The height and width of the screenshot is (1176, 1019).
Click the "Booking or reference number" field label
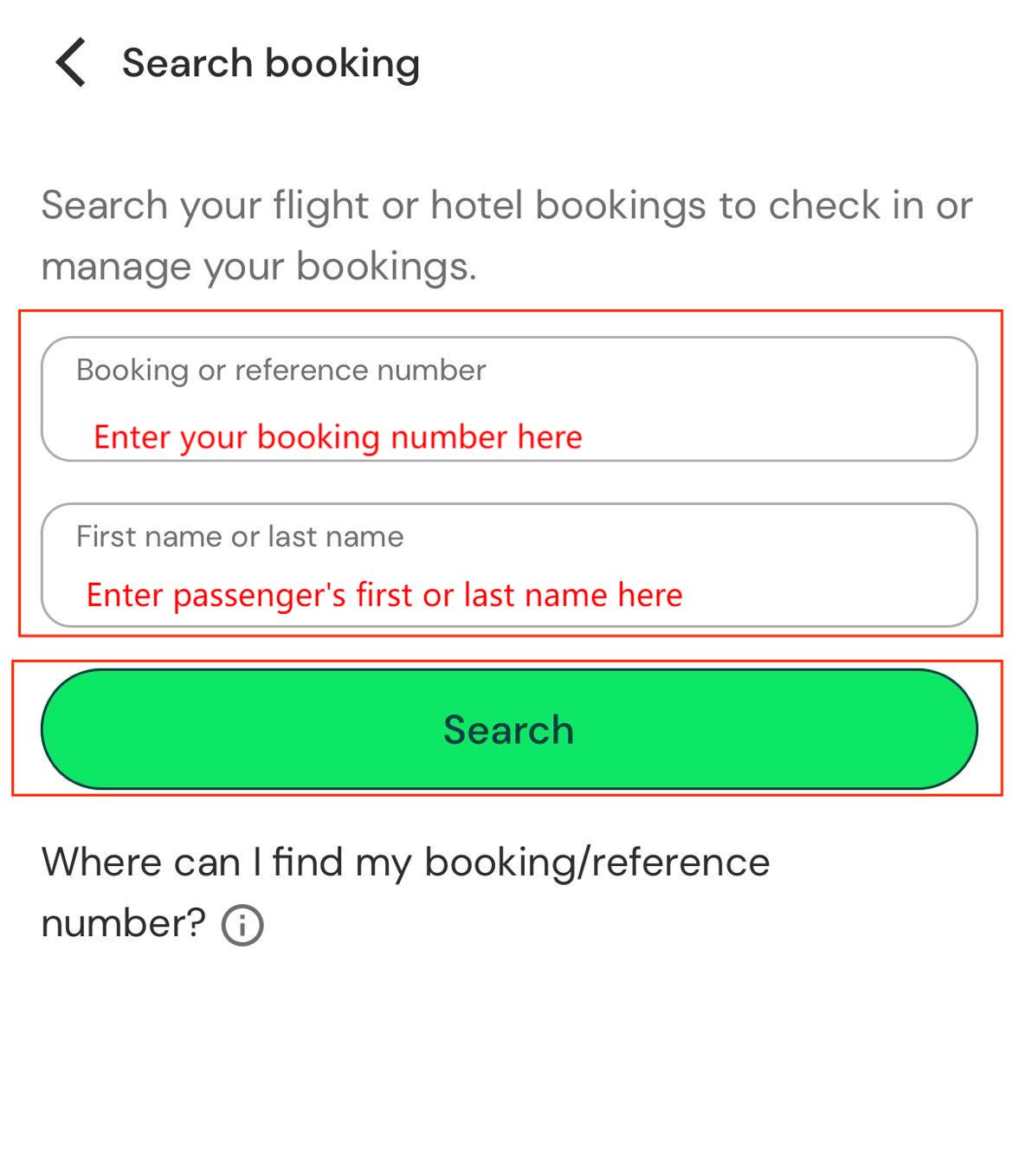pyautogui.click(x=281, y=371)
